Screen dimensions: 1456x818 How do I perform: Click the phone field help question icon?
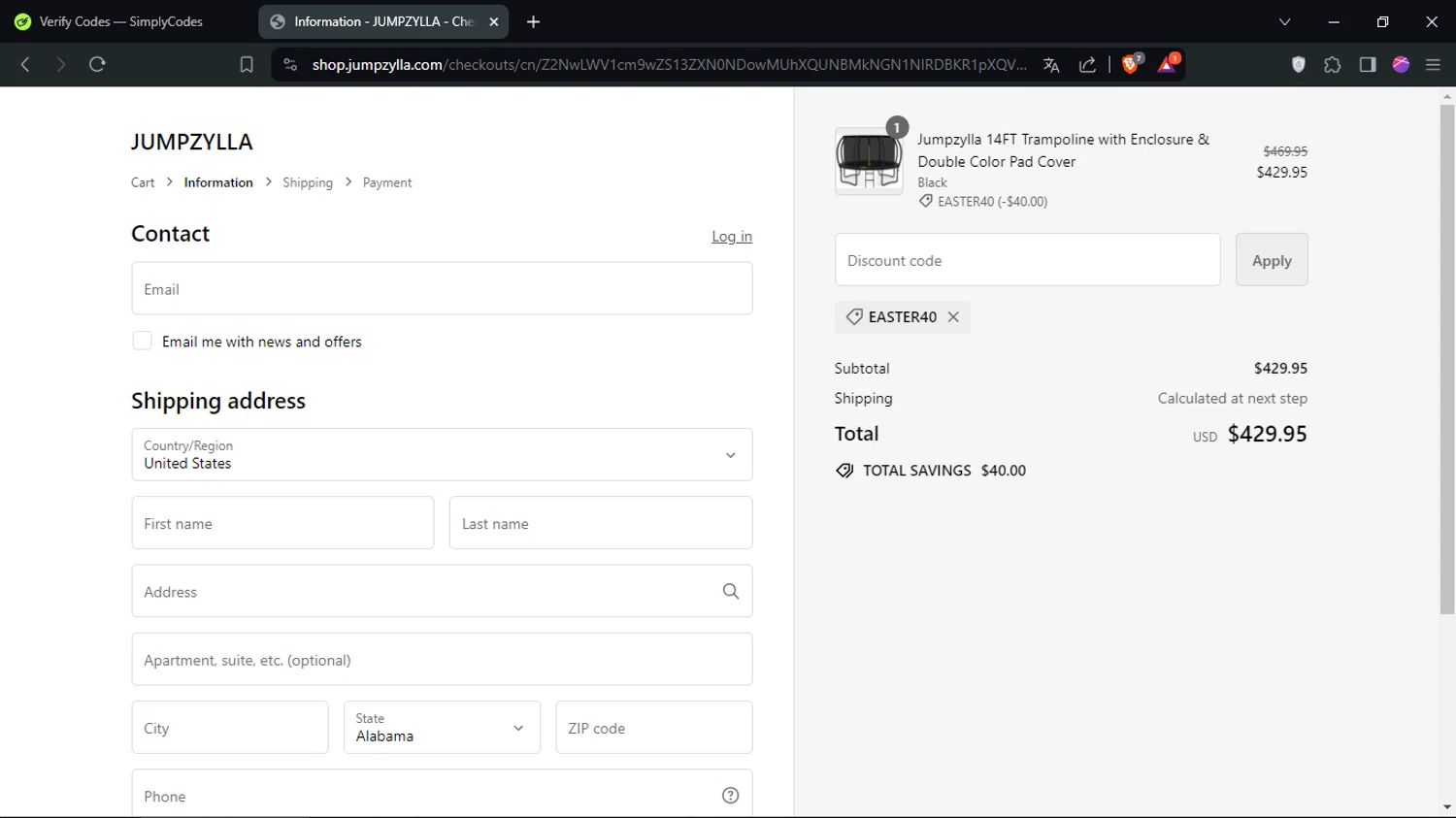[731, 796]
